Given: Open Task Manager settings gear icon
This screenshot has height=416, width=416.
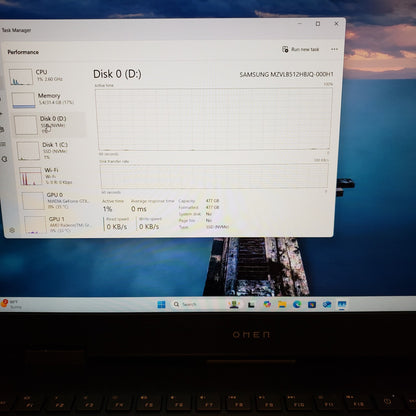Looking at the screenshot, I should pos(12,230).
